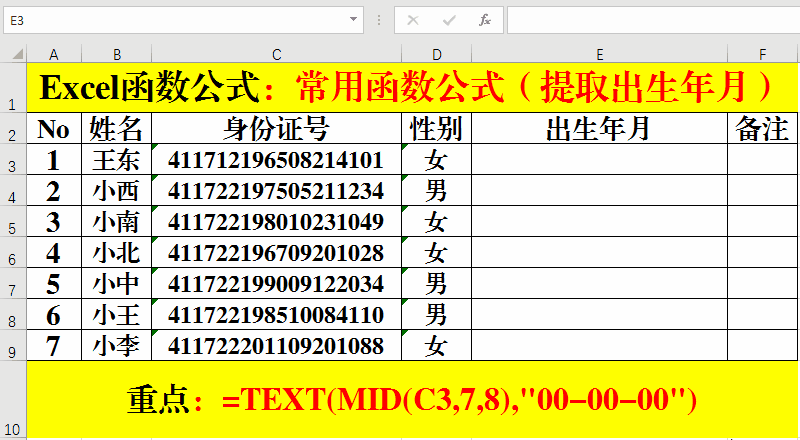Select column F header
The image size is (800, 440).
coord(763,54)
